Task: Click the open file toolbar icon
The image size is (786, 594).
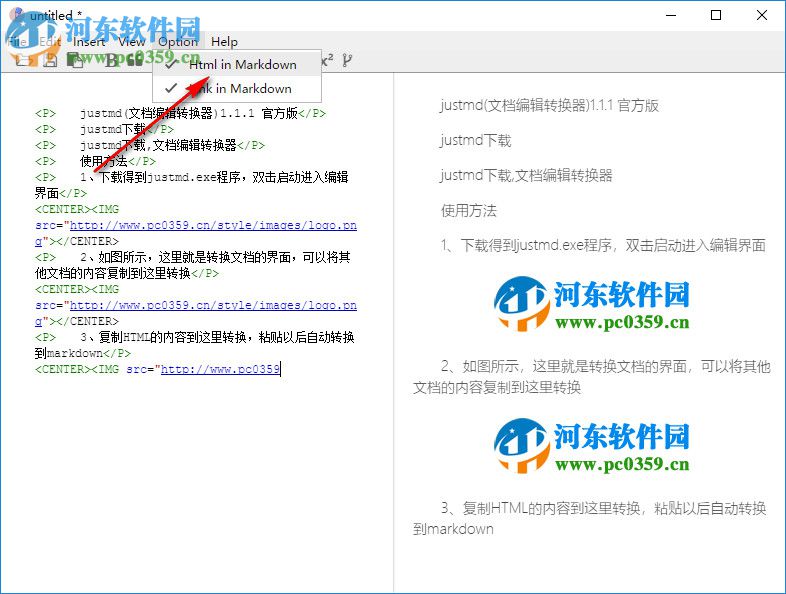Action: pyautogui.click(x=23, y=61)
